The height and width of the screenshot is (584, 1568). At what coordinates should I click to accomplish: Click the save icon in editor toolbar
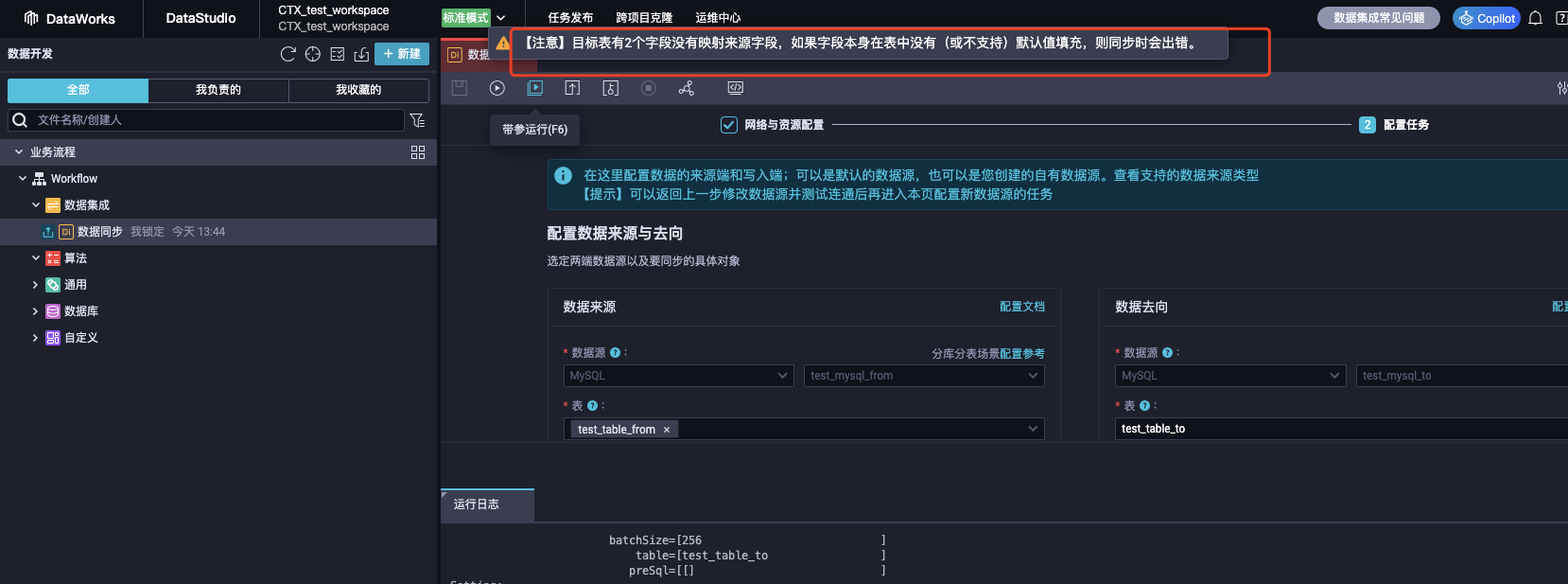[x=460, y=88]
